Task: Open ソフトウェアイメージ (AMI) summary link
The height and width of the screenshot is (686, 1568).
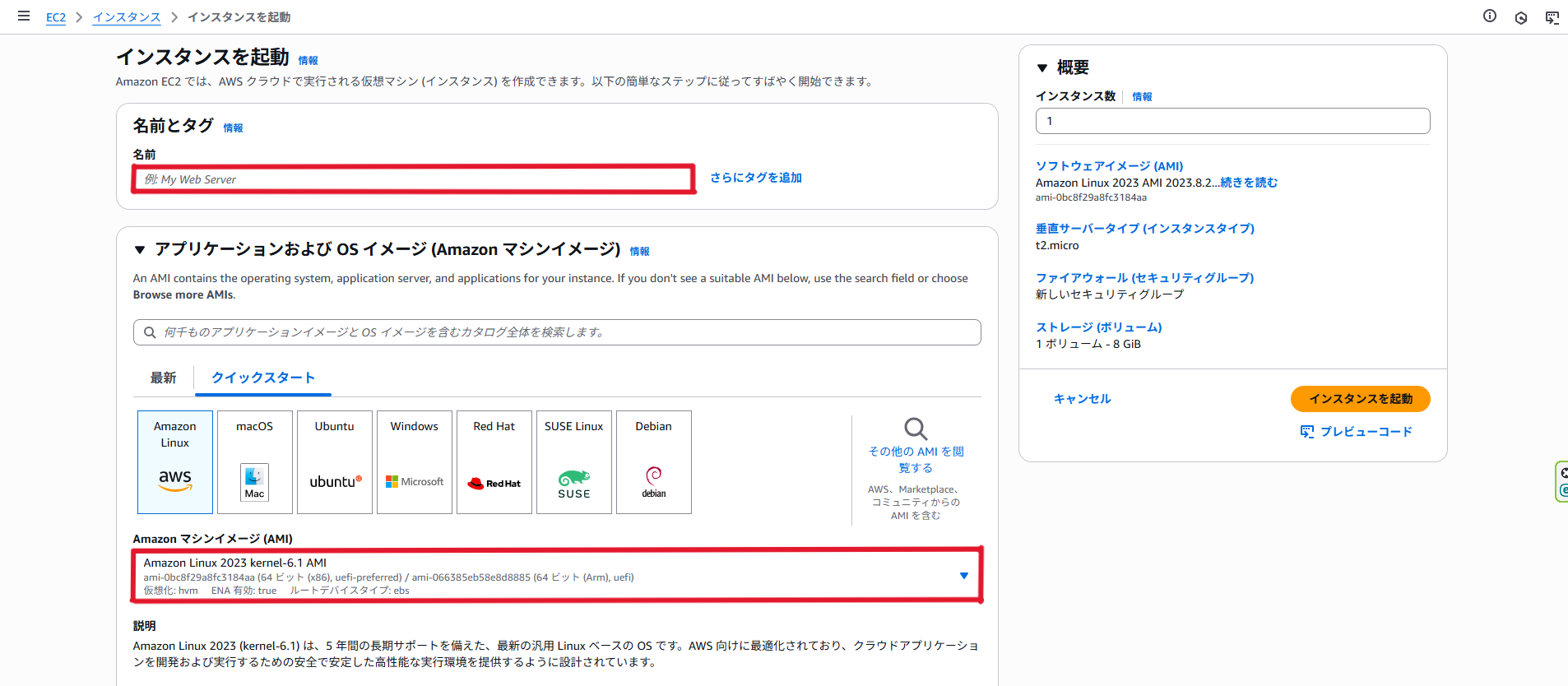Action: (x=1110, y=166)
